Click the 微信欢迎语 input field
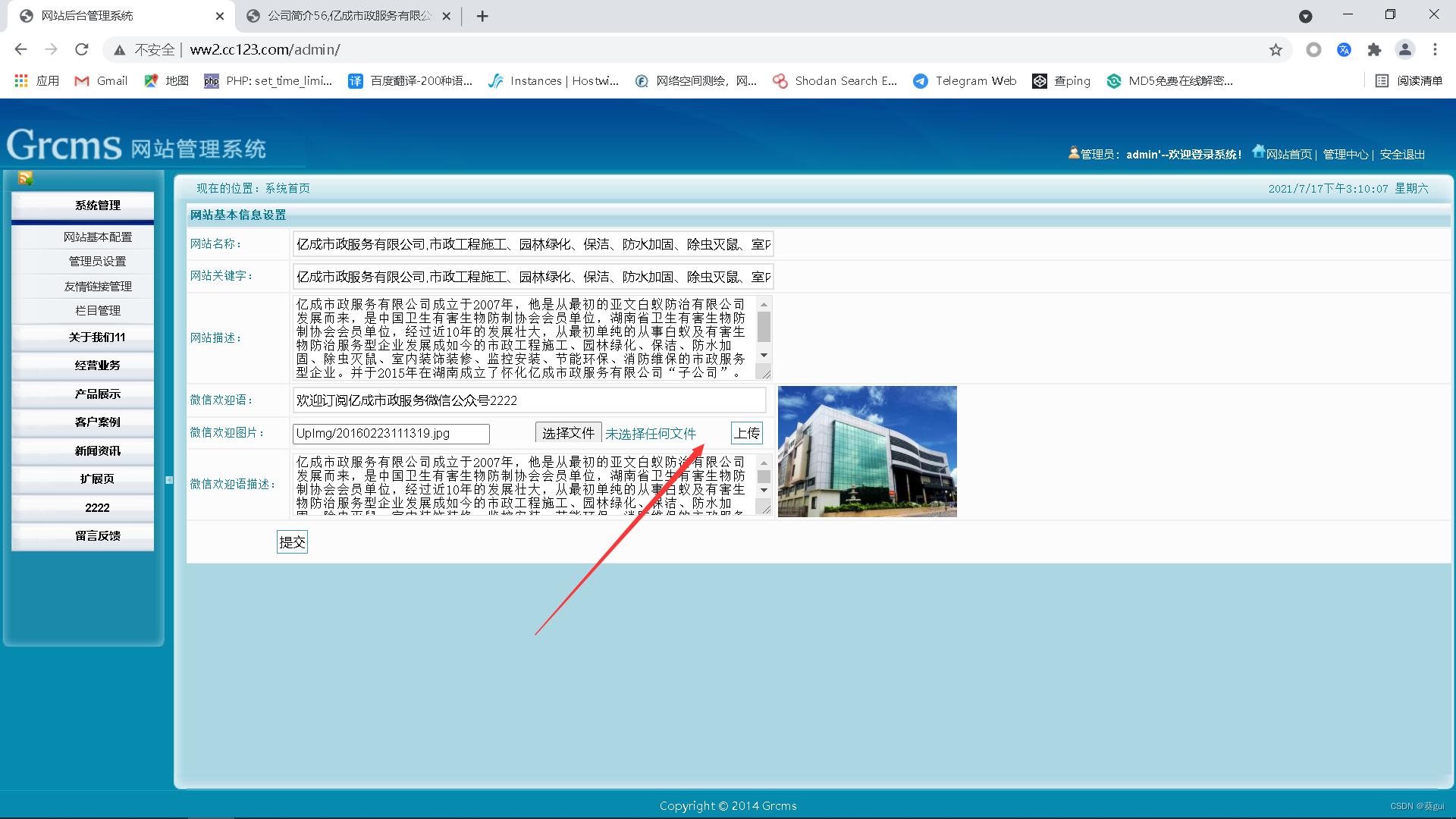1456x819 pixels. click(x=529, y=400)
